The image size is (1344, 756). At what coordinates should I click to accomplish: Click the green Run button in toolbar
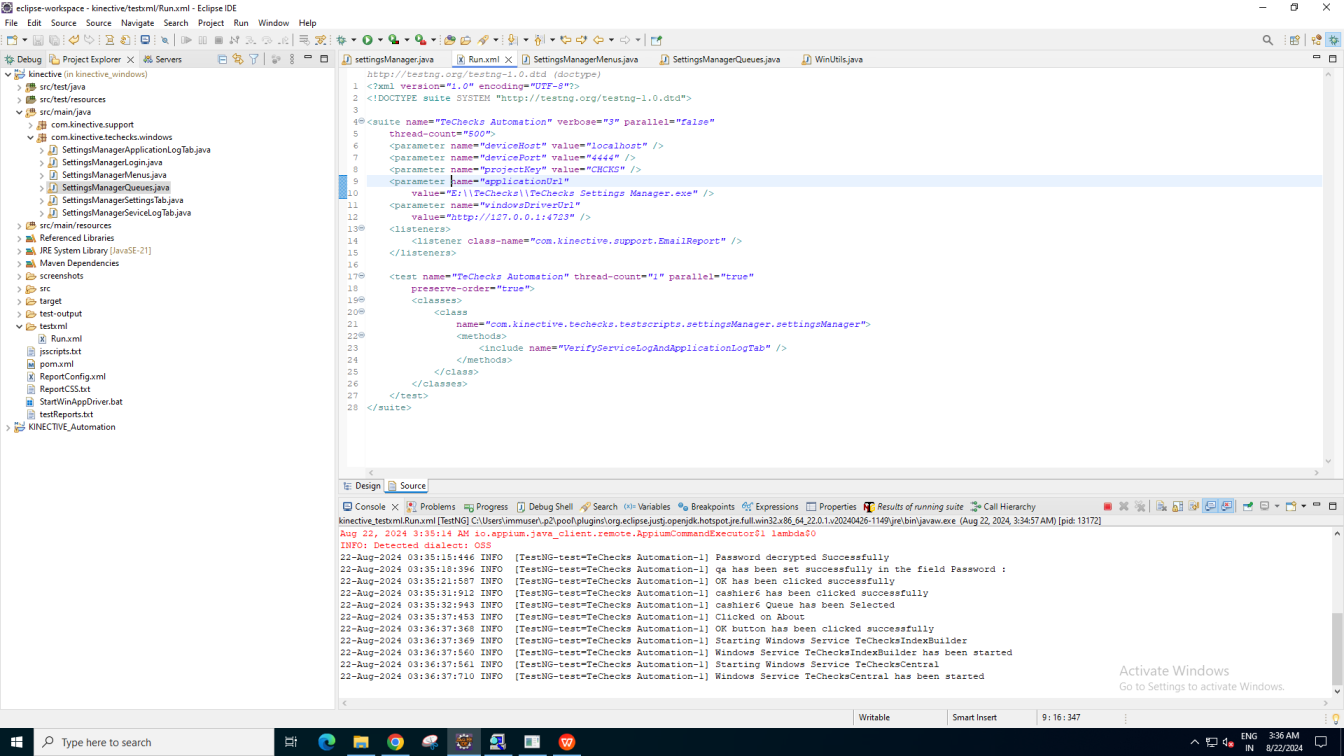click(367, 40)
